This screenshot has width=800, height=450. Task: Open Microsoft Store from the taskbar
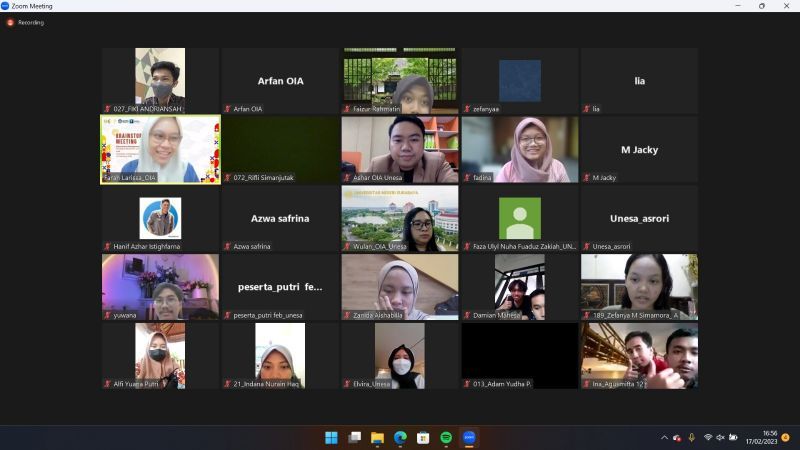(423, 438)
